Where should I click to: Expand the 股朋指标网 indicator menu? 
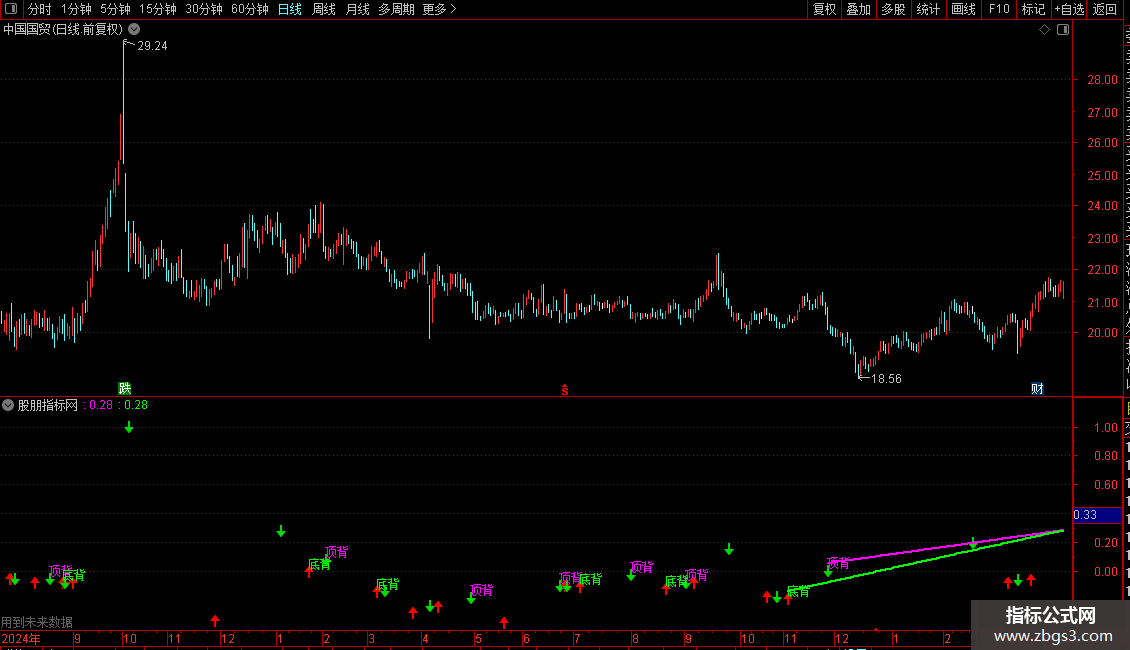[8, 405]
